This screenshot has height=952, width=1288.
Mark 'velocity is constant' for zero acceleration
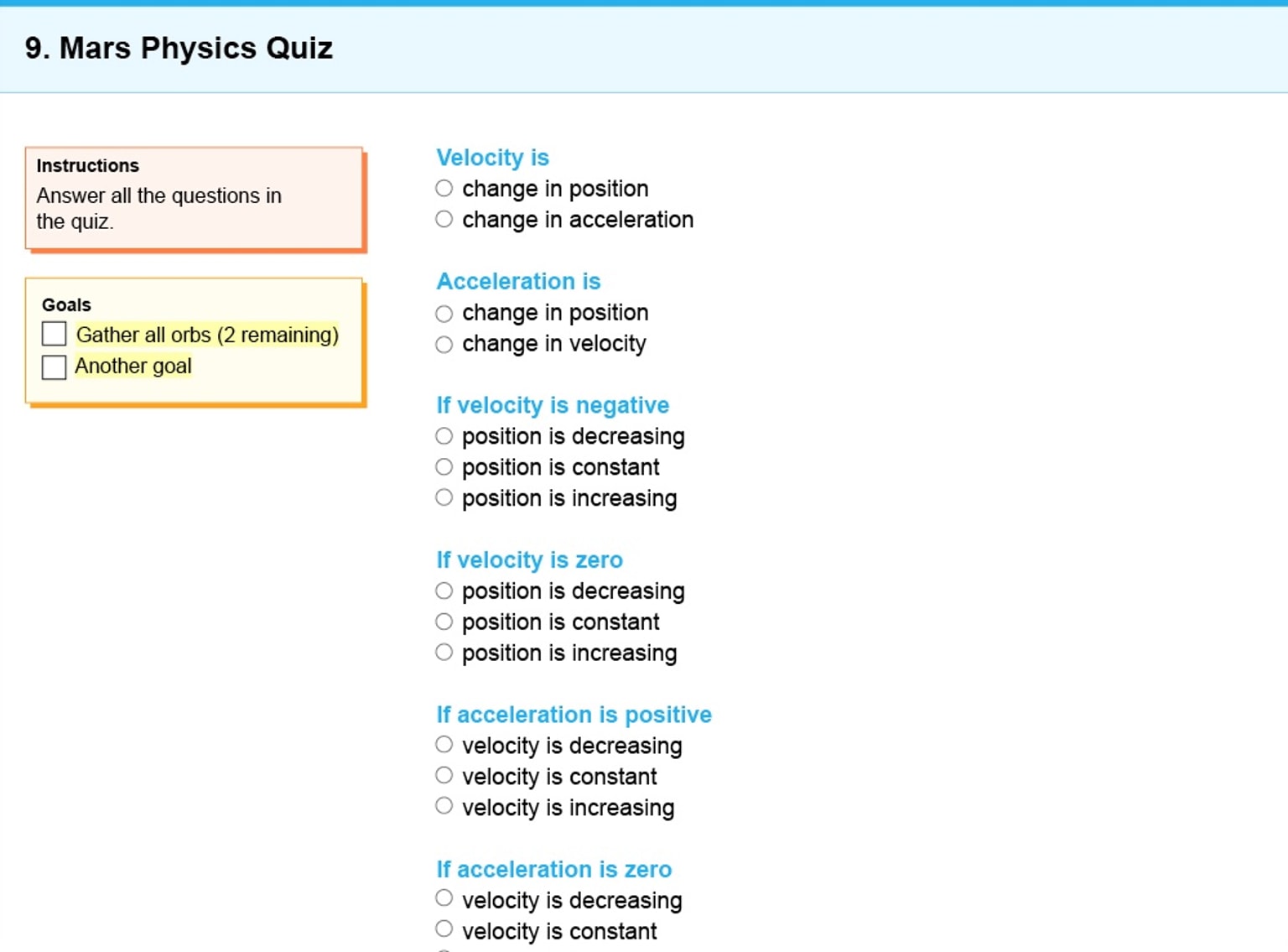[444, 929]
